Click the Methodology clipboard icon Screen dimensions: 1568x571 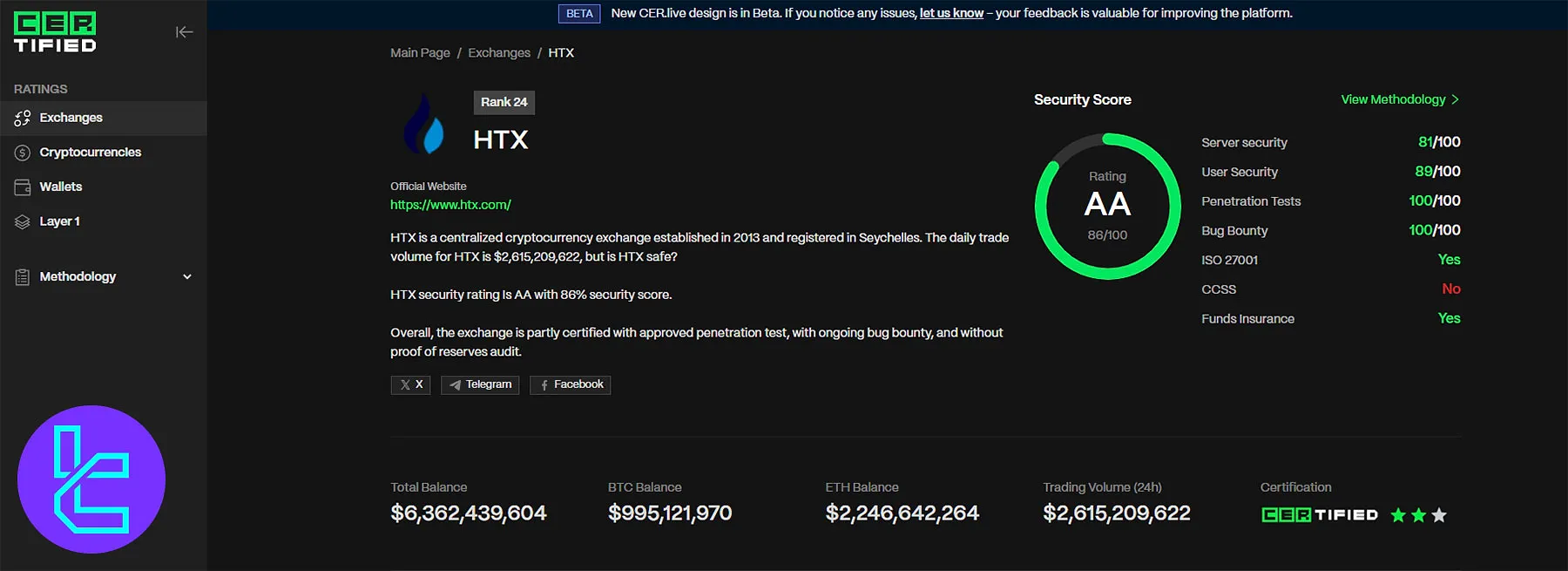click(x=23, y=277)
